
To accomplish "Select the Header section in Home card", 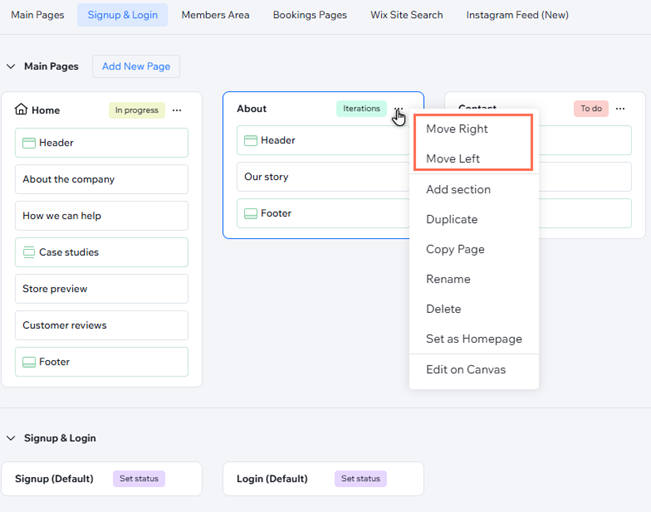I will (x=102, y=143).
